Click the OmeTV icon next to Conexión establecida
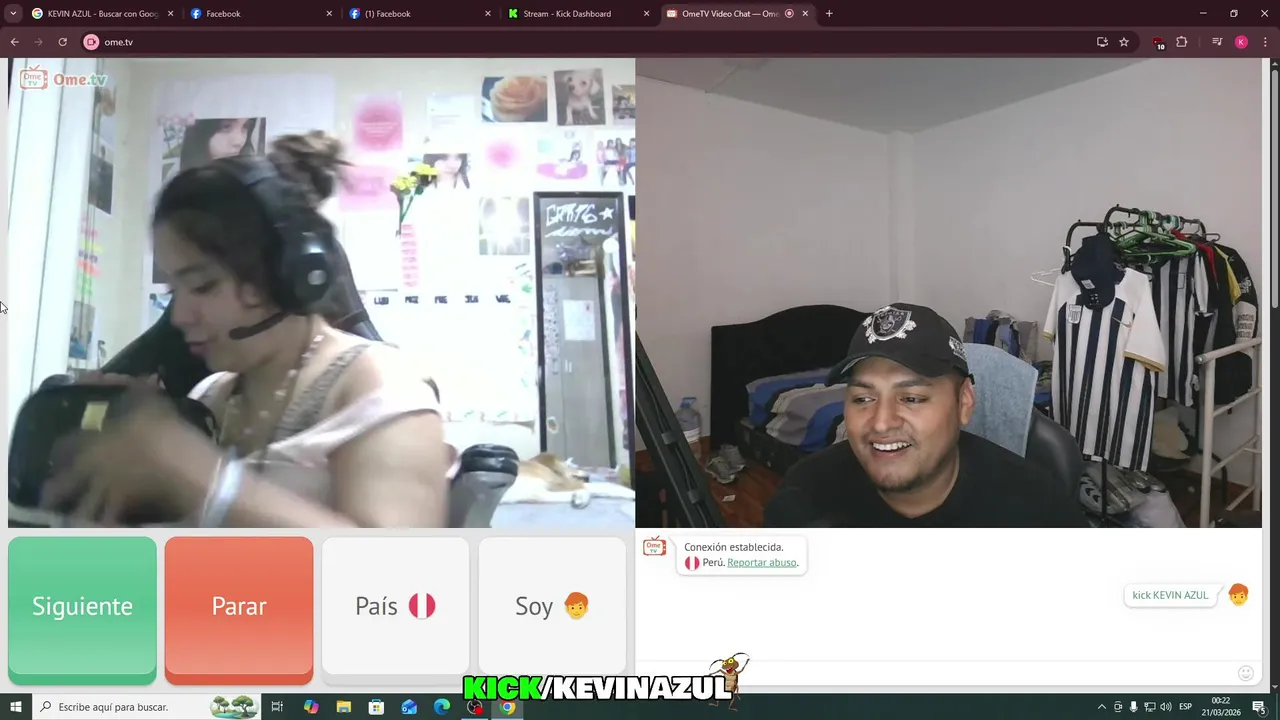The height and width of the screenshot is (720, 1280). pos(654,547)
